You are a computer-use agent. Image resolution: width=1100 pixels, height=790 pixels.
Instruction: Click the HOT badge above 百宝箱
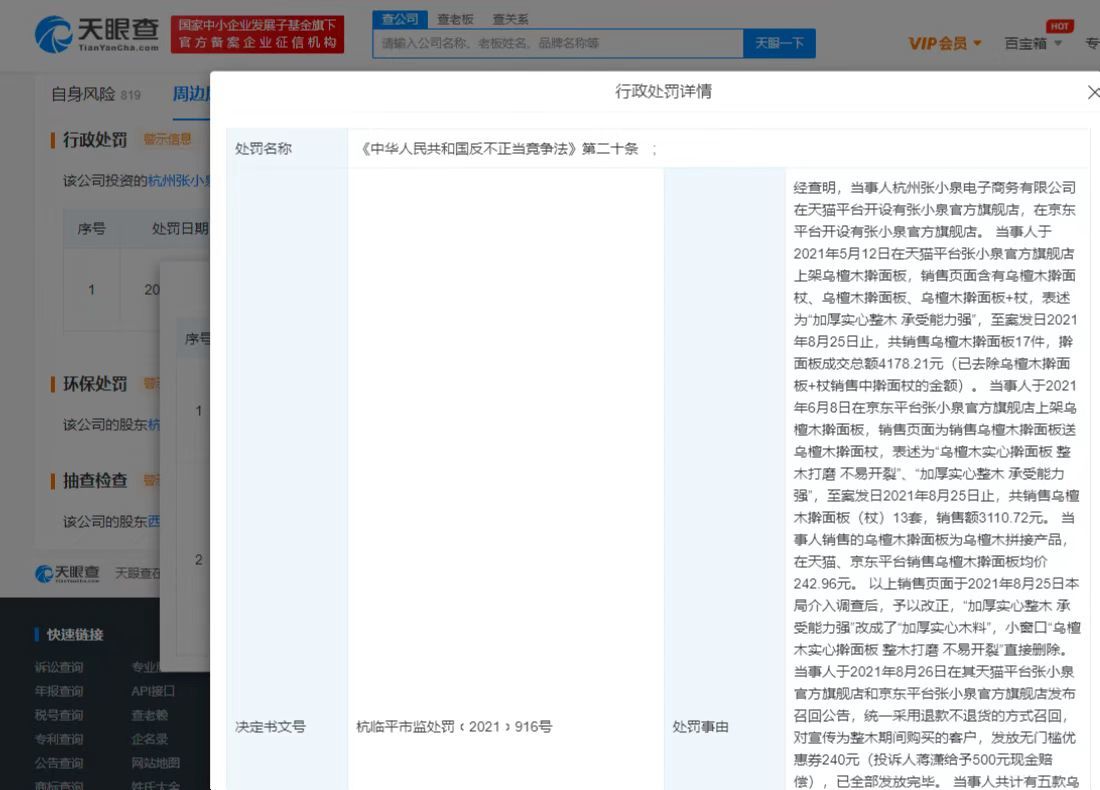click(x=1059, y=26)
